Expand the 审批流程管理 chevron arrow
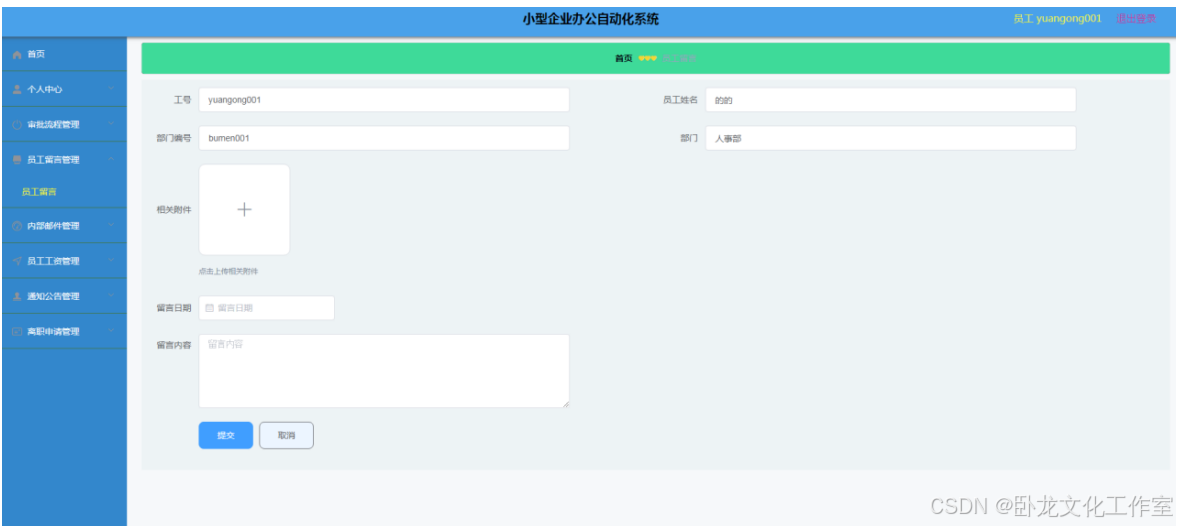 (x=111, y=125)
